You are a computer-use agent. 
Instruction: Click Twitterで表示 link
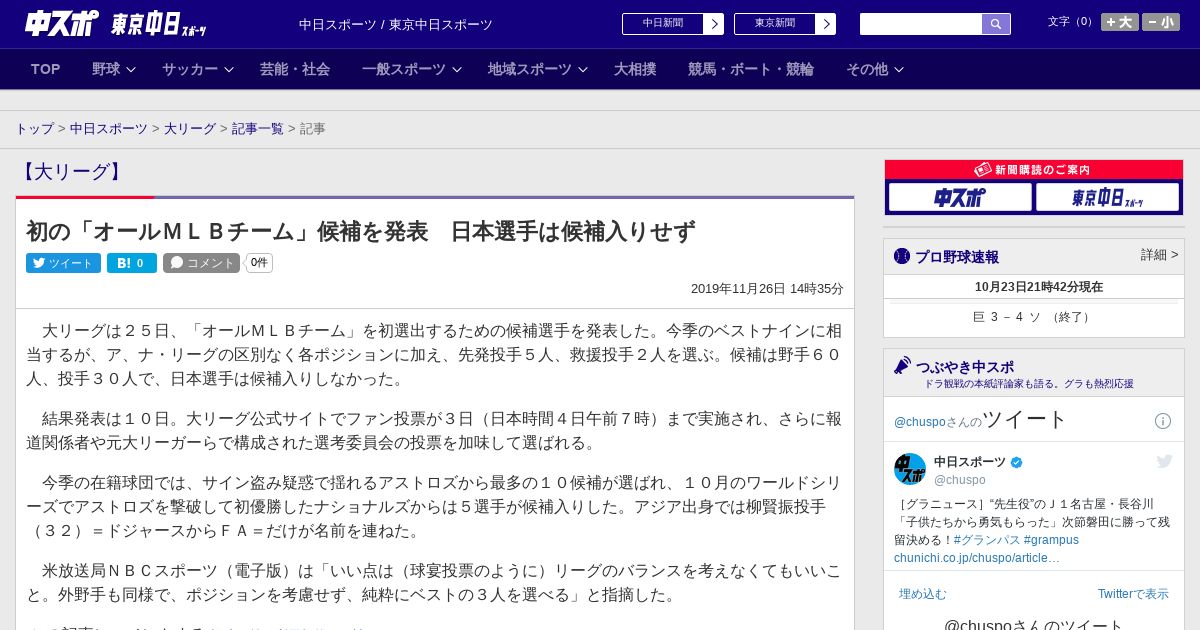1133,594
